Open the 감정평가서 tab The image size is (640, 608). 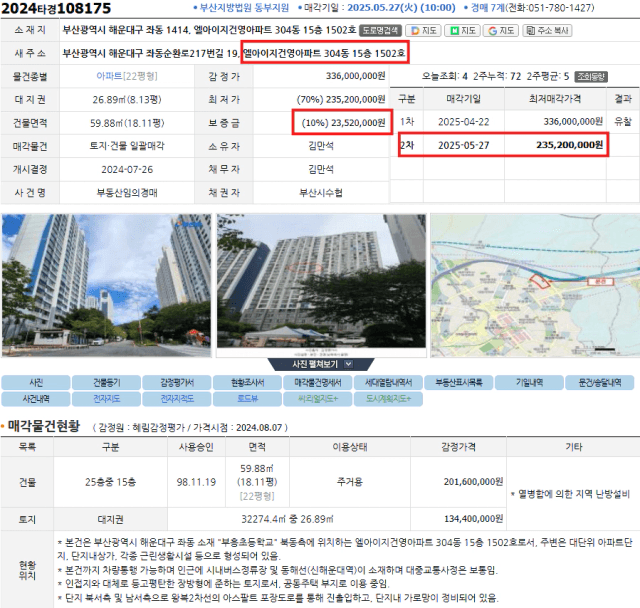coord(177,382)
